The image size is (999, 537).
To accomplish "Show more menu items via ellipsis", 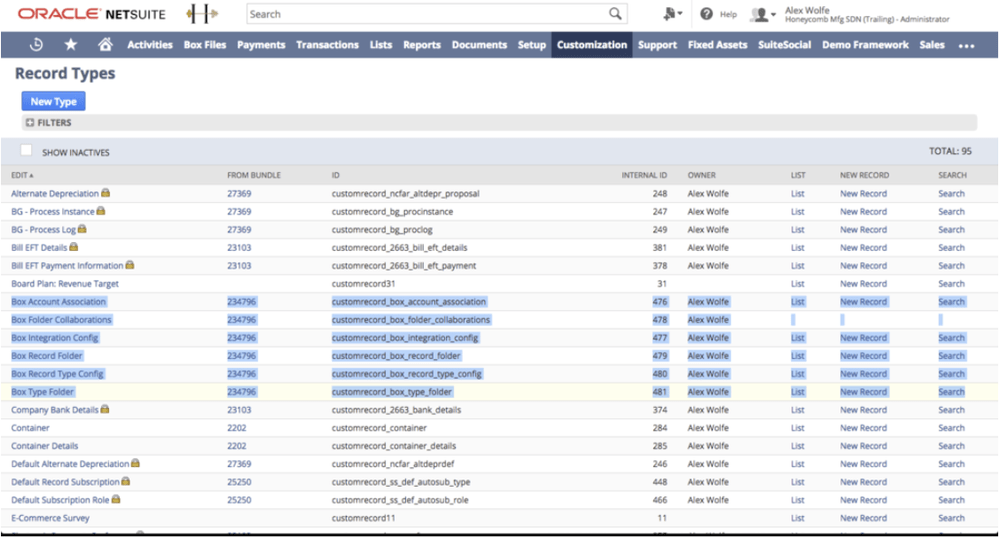I will pyautogui.click(x=967, y=45).
